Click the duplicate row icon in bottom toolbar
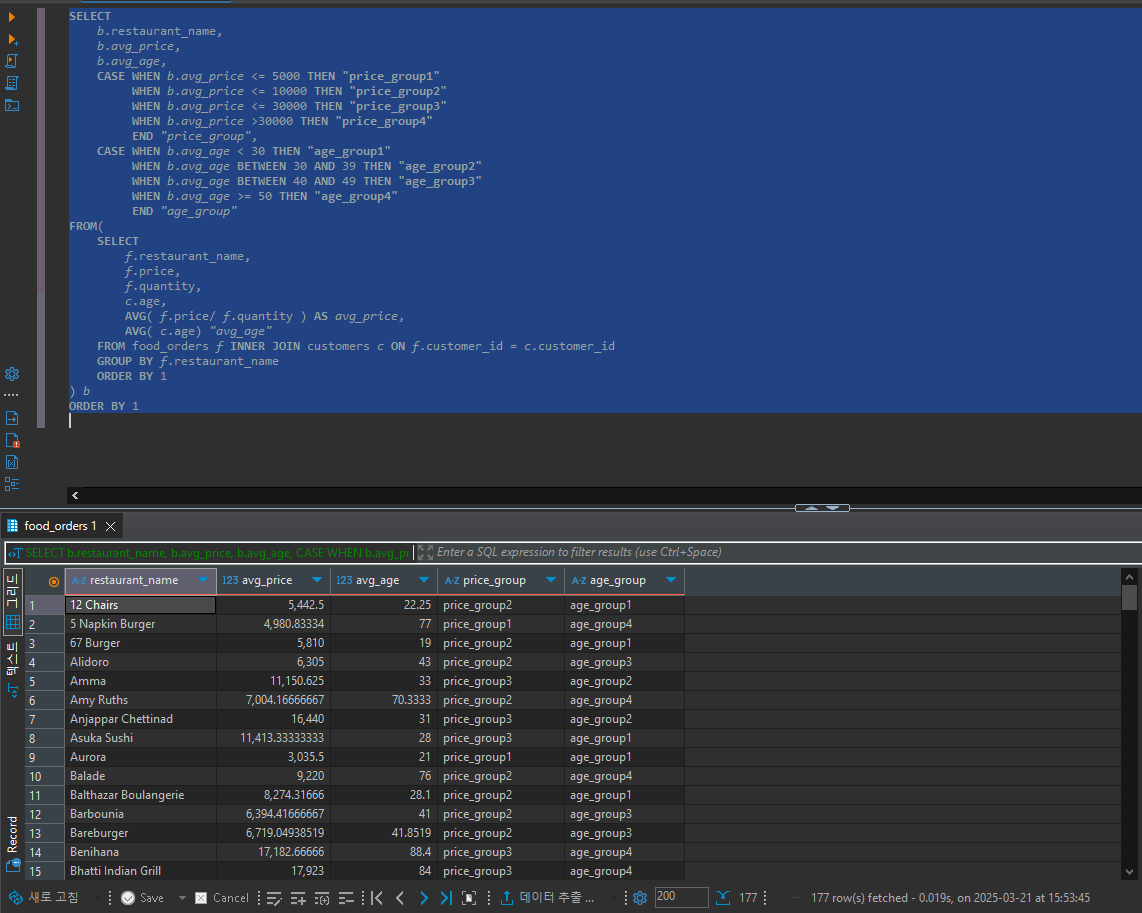The image size is (1142, 913). [322, 898]
